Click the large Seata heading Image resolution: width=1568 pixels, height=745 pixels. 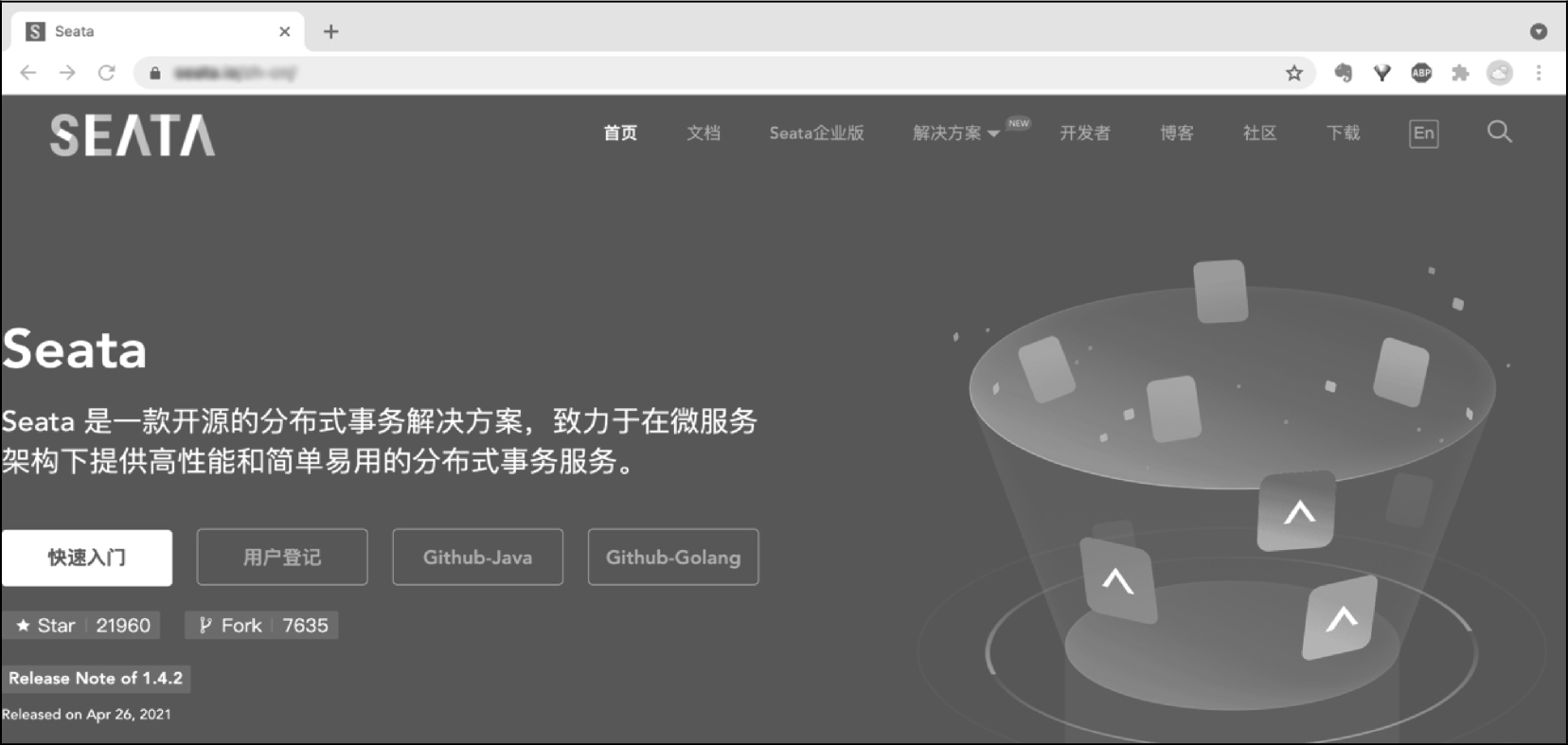click(x=75, y=349)
